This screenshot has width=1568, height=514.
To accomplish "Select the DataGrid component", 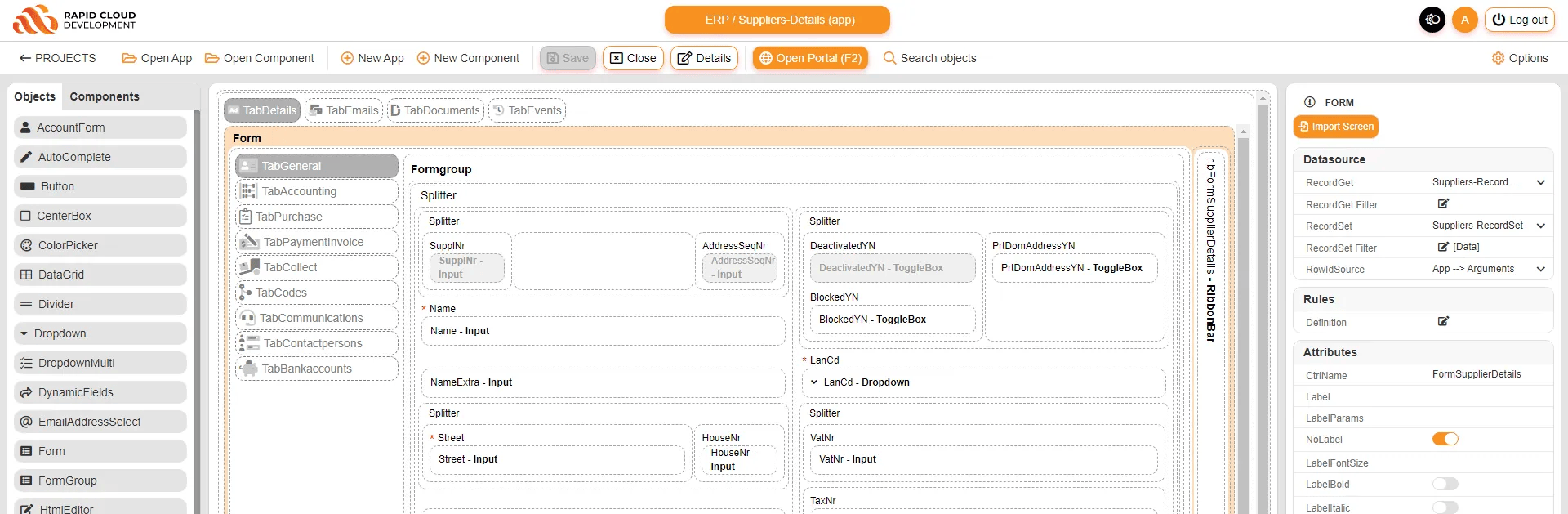I will pyautogui.click(x=100, y=275).
